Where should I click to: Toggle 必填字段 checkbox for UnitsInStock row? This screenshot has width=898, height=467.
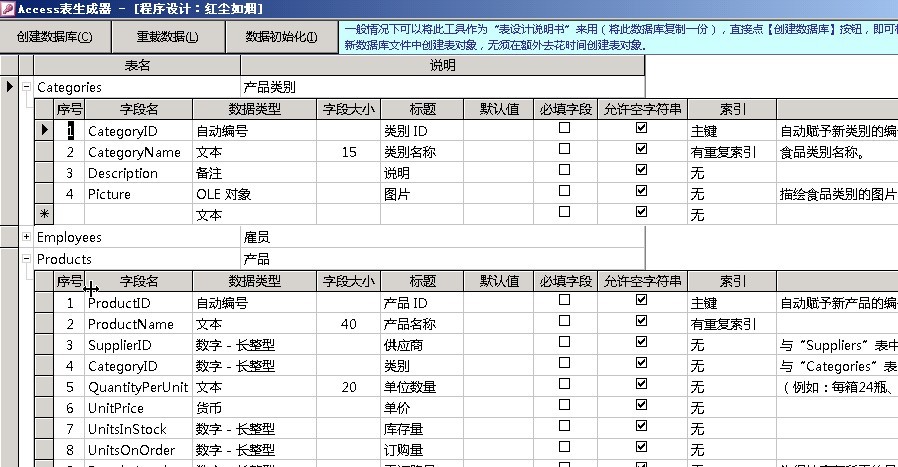click(x=564, y=426)
